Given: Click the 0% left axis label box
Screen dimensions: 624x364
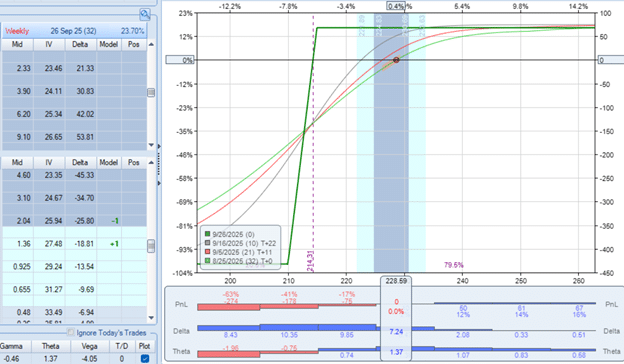Looking at the screenshot, I should point(180,60).
